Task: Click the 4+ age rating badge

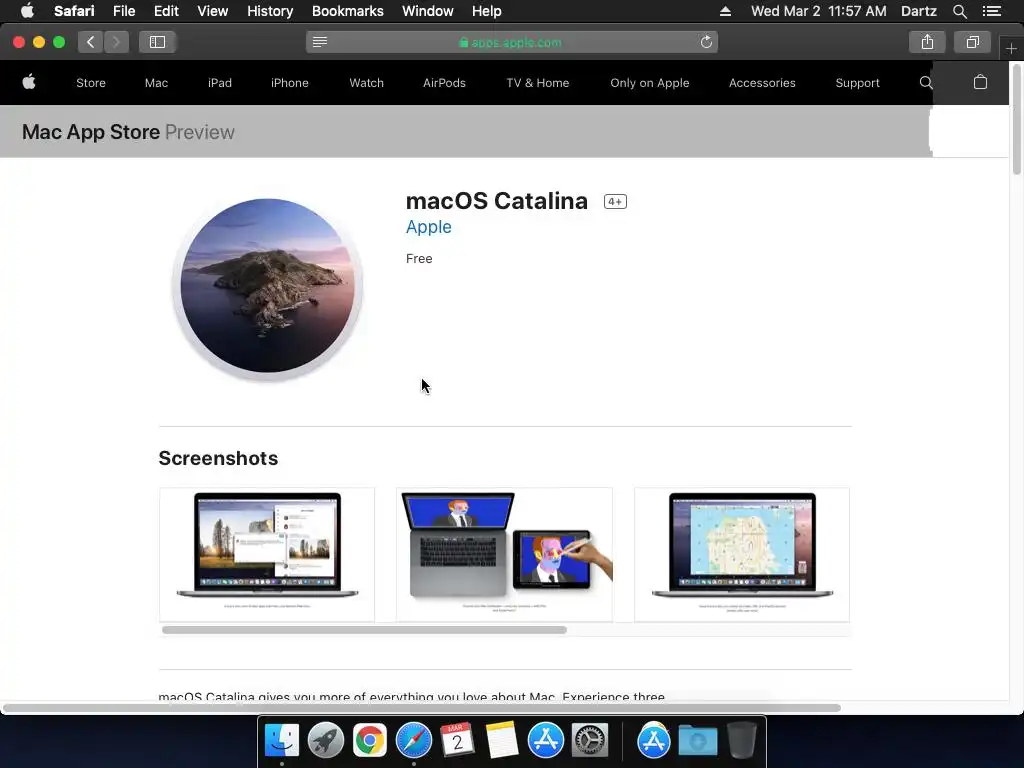Action: pos(615,202)
